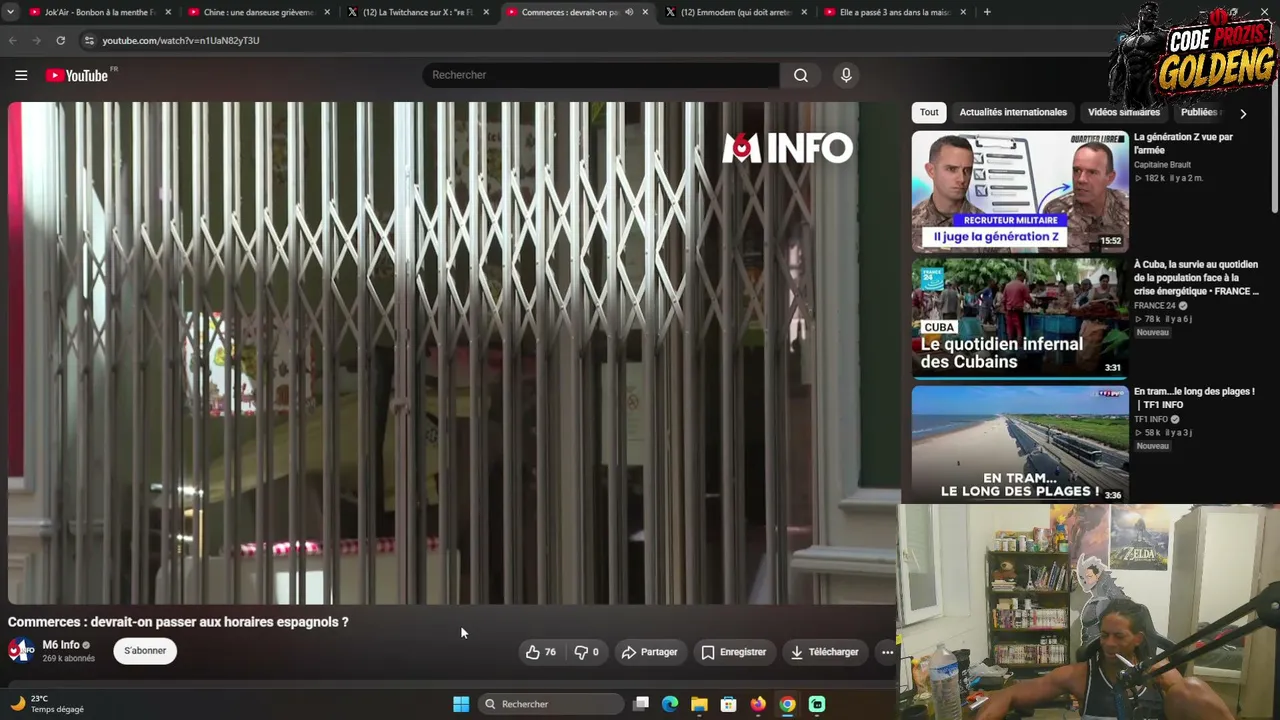Go back in browser history

(x=13, y=40)
